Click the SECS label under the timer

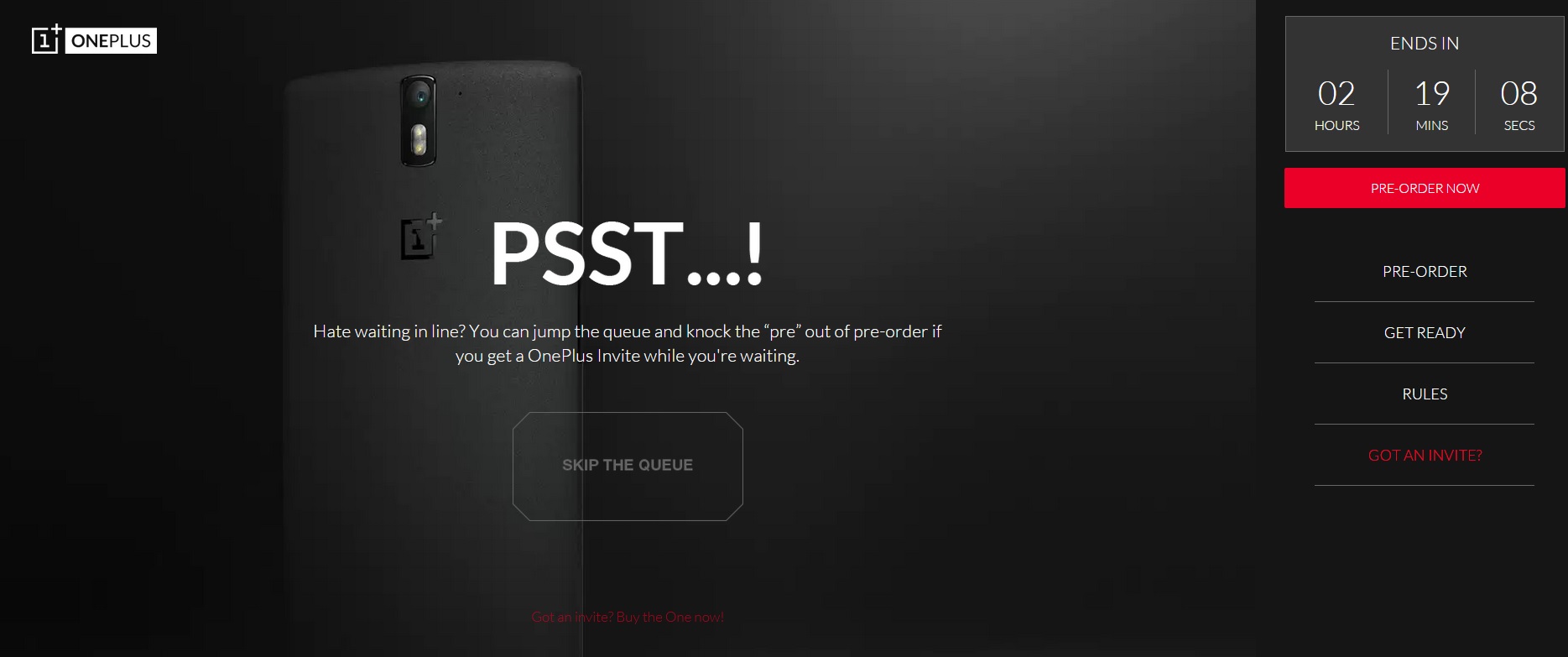click(x=1519, y=125)
